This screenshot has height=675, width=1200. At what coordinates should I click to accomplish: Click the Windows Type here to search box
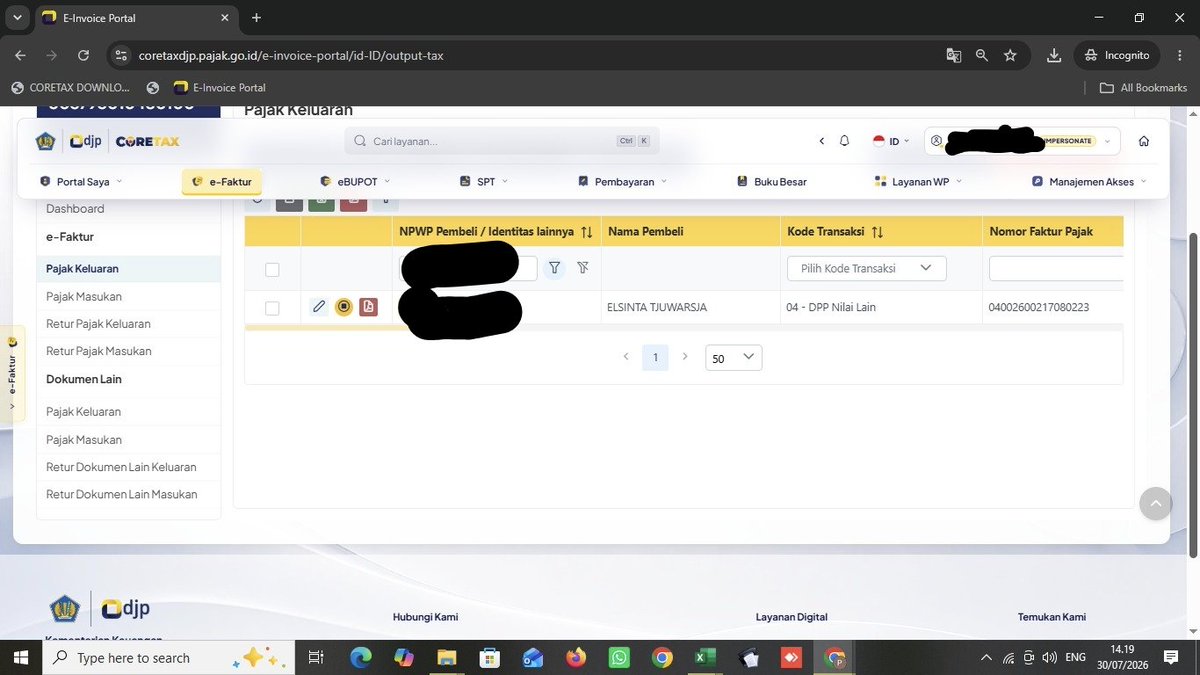168,658
